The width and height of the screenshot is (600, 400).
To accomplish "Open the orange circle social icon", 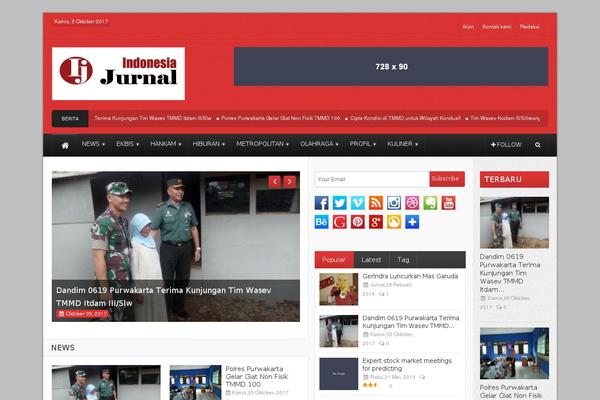I will click(394, 222).
